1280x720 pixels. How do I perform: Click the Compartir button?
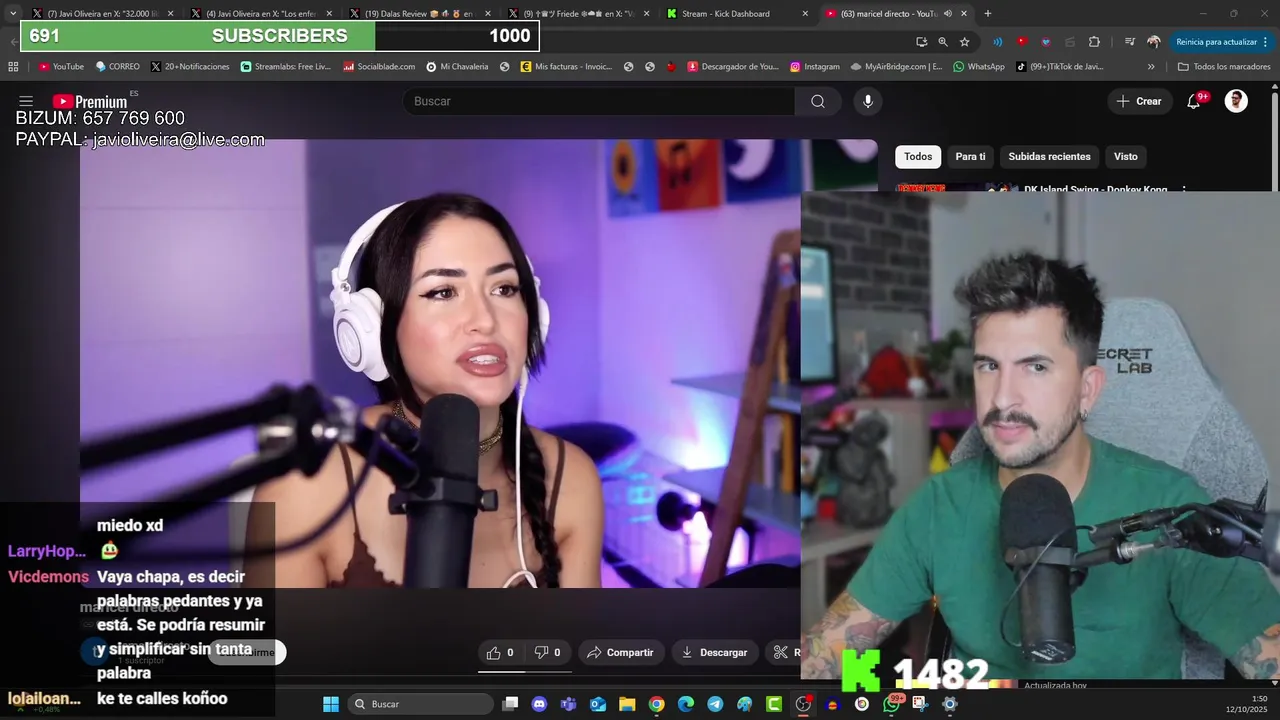(x=620, y=652)
